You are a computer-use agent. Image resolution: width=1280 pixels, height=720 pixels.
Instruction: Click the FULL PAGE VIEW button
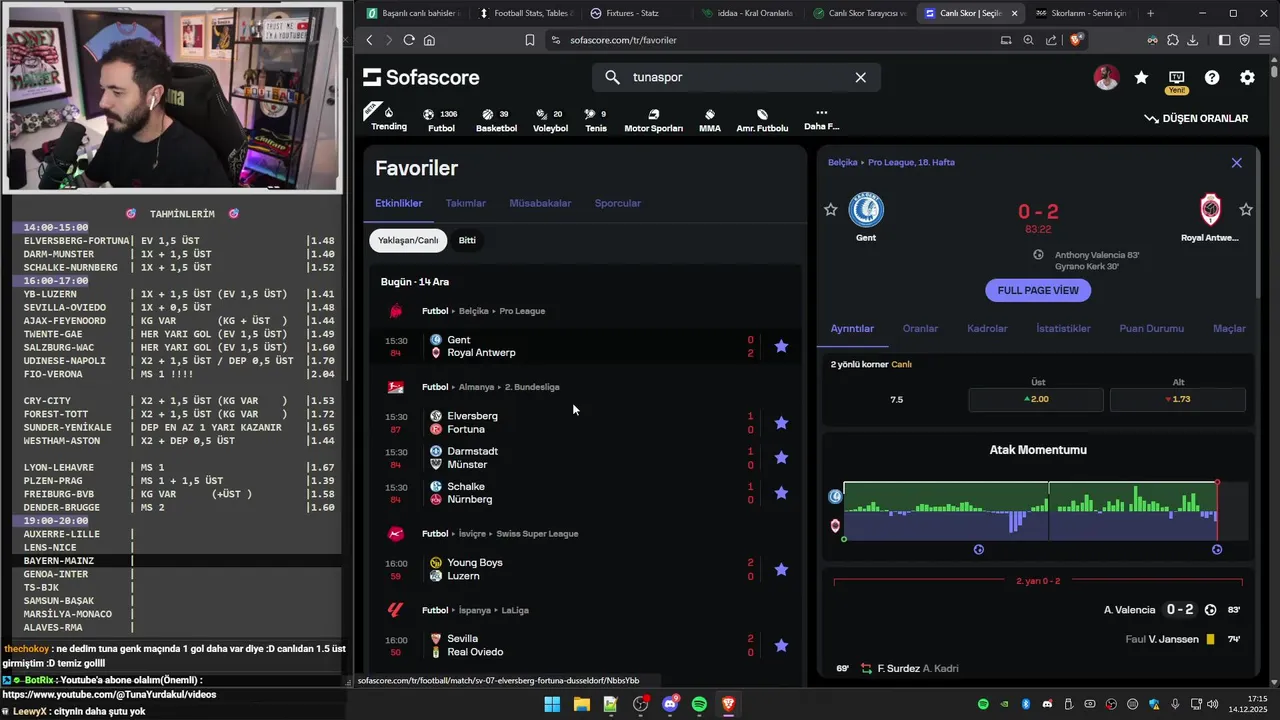point(1038,290)
